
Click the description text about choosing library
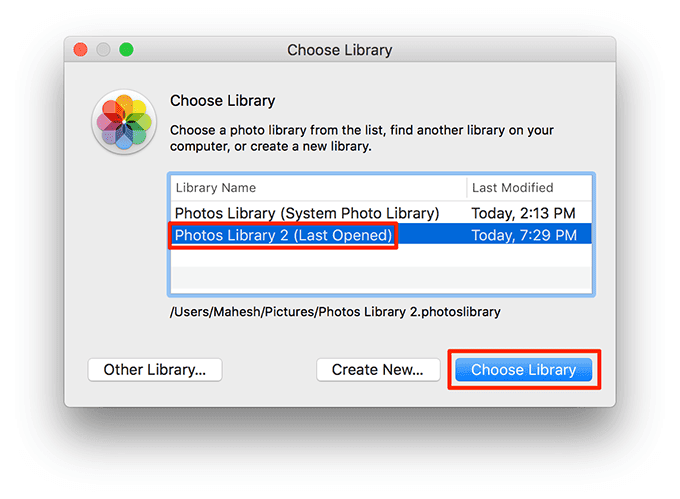pos(362,138)
